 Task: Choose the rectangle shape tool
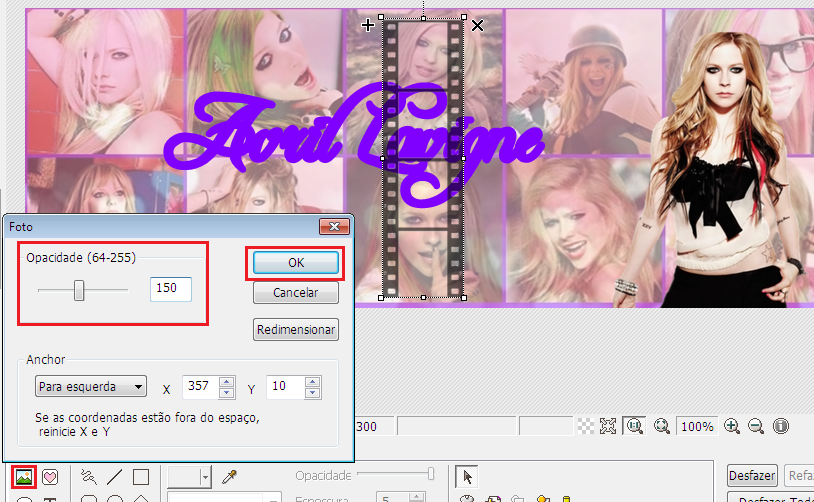pos(141,477)
